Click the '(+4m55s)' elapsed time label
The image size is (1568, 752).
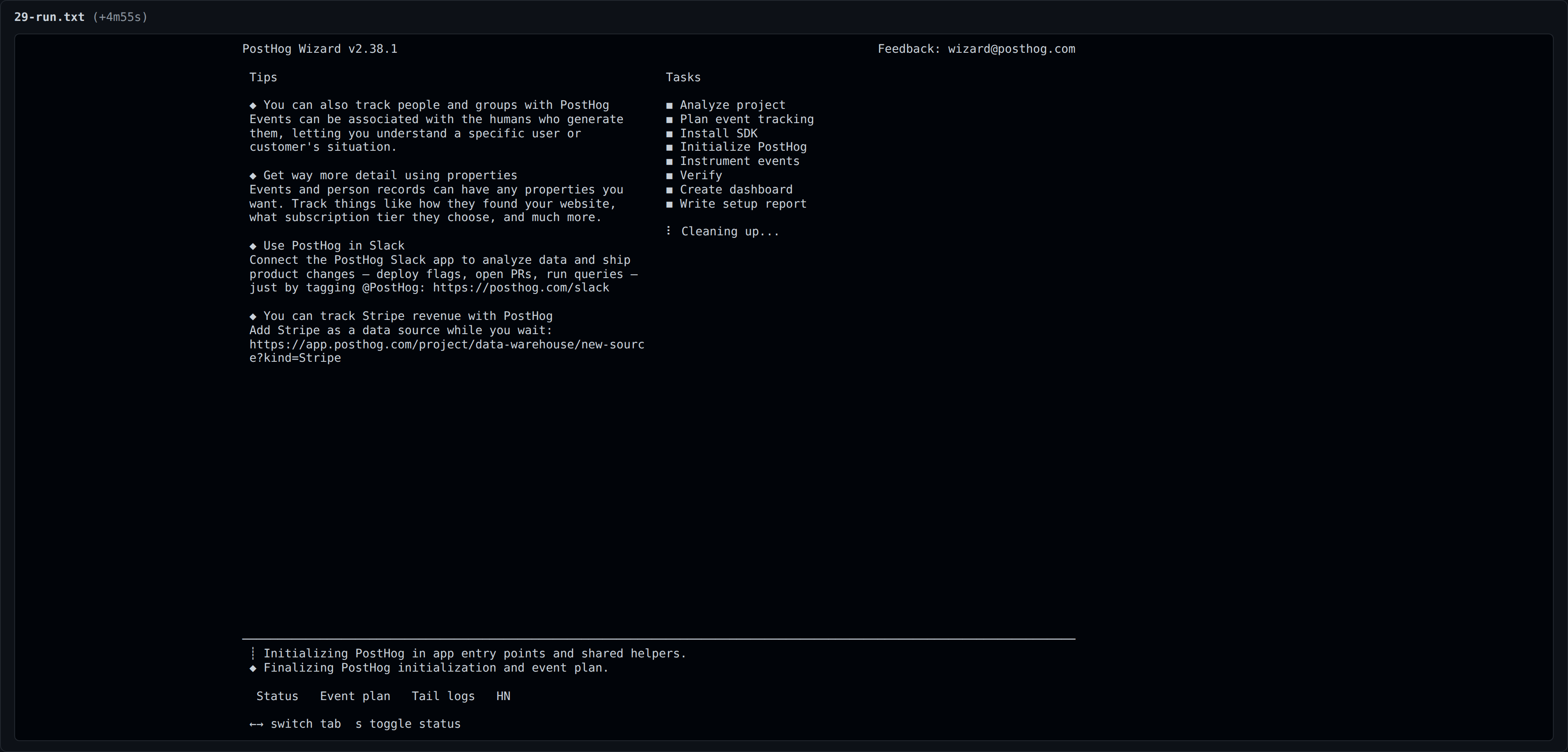click(120, 17)
